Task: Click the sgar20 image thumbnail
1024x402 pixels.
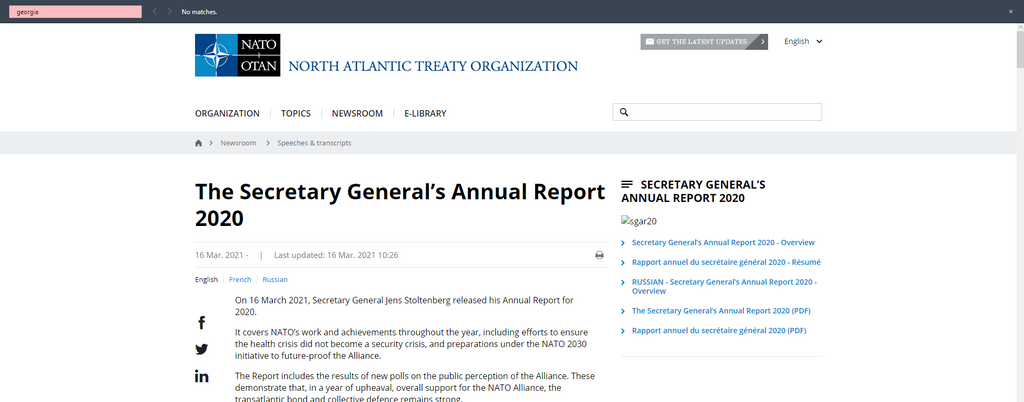Action: point(639,221)
